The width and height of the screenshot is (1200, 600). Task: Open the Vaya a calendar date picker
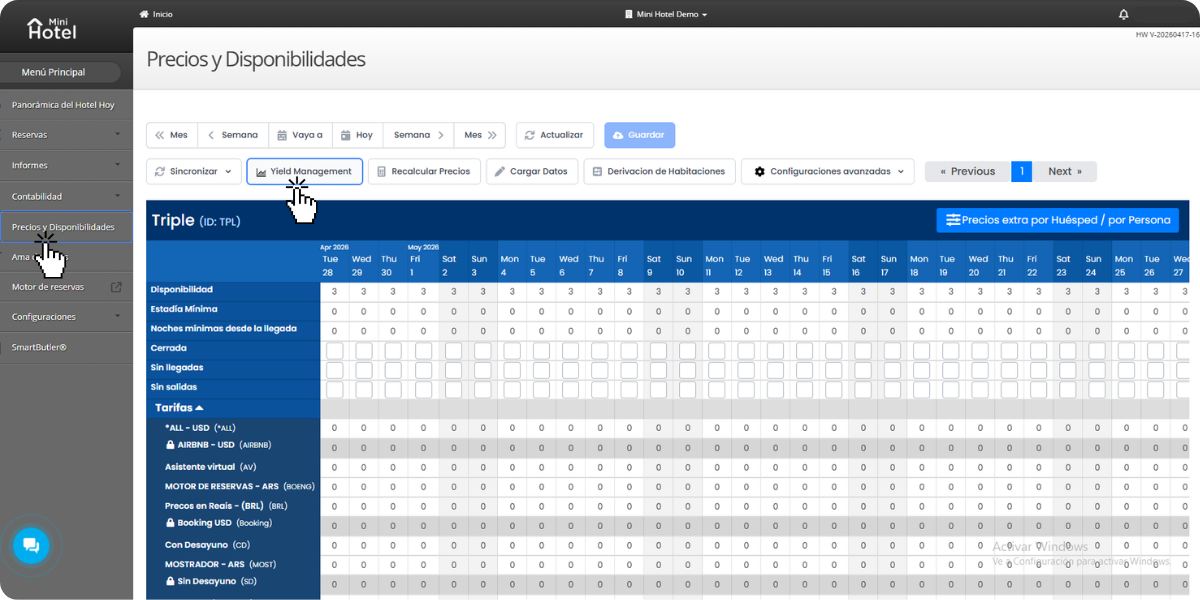[x=300, y=135]
